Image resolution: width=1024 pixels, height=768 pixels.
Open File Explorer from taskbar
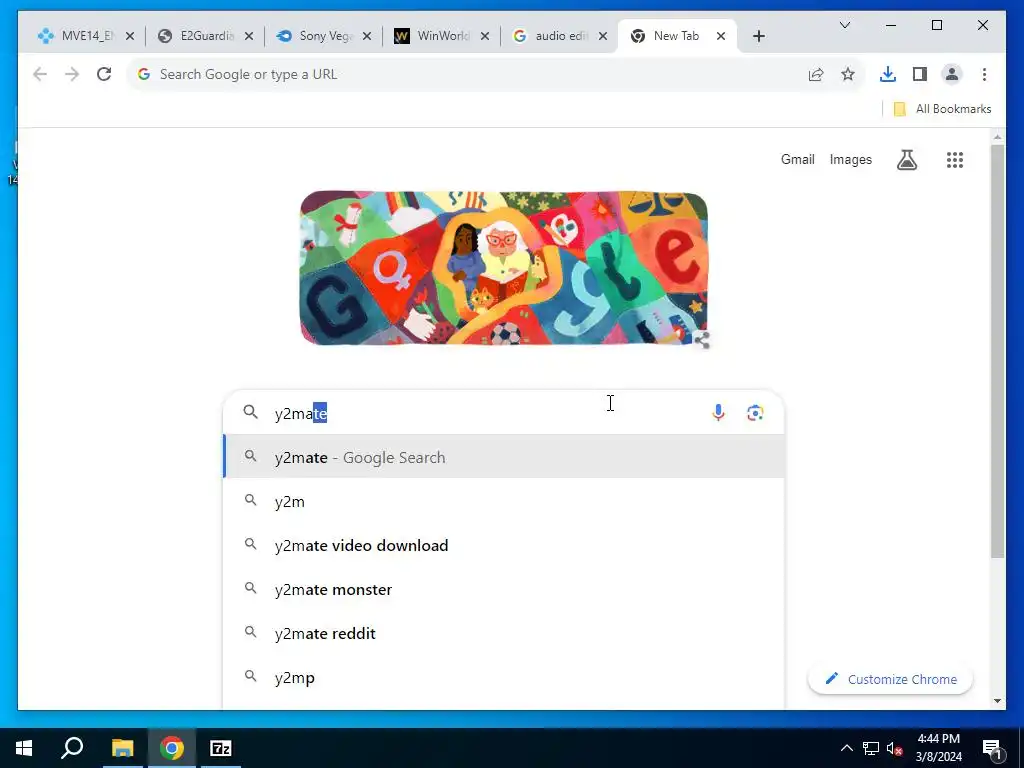[122, 748]
